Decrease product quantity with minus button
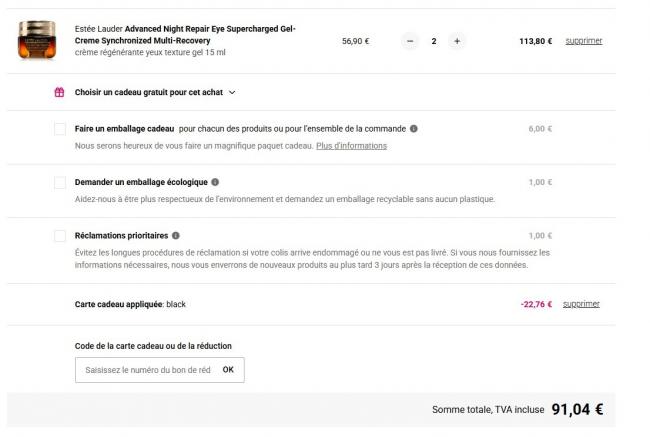 click(x=410, y=41)
